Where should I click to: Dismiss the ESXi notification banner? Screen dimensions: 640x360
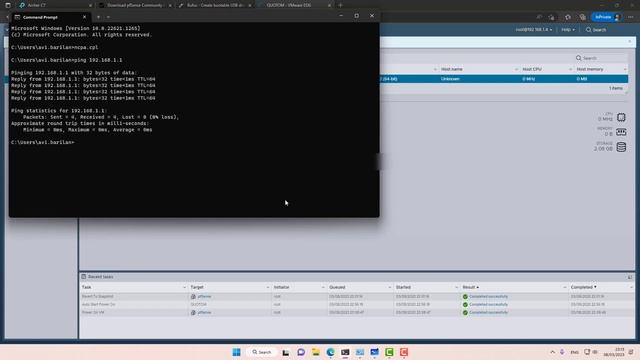pos(630,42)
